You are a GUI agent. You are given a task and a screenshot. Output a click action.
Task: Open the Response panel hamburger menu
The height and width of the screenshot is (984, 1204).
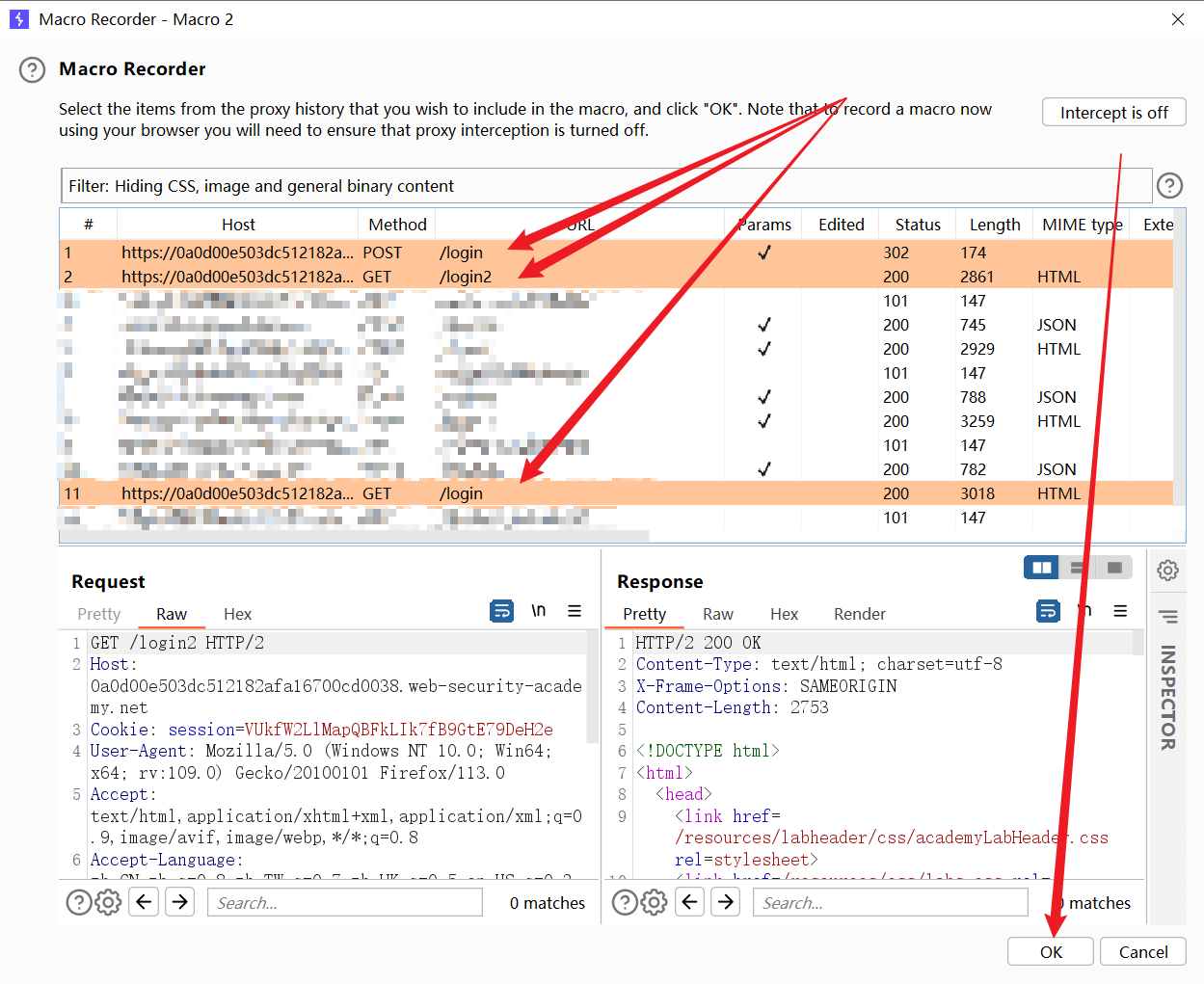1120,611
